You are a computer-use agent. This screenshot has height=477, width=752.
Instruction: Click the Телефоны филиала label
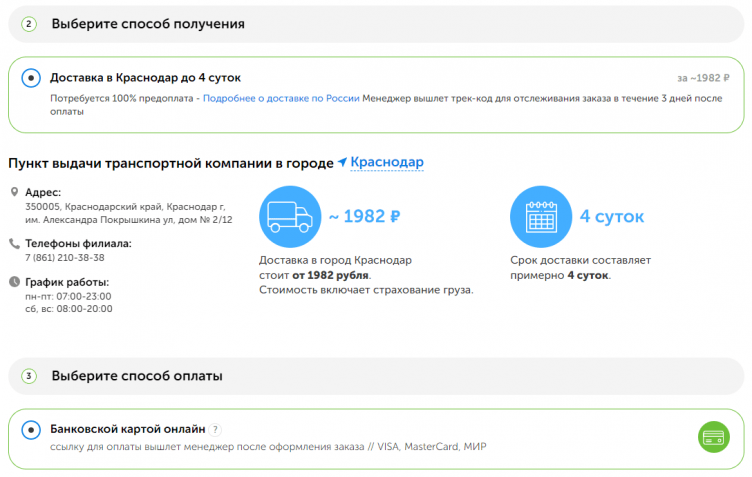coord(78,244)
